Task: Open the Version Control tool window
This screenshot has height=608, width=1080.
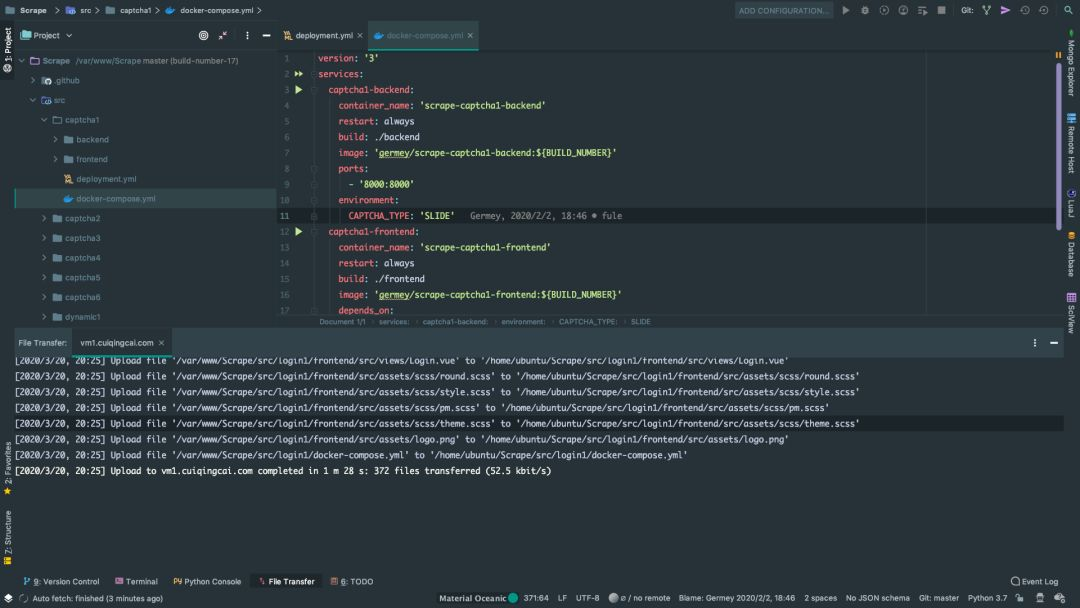Action: 61,581
